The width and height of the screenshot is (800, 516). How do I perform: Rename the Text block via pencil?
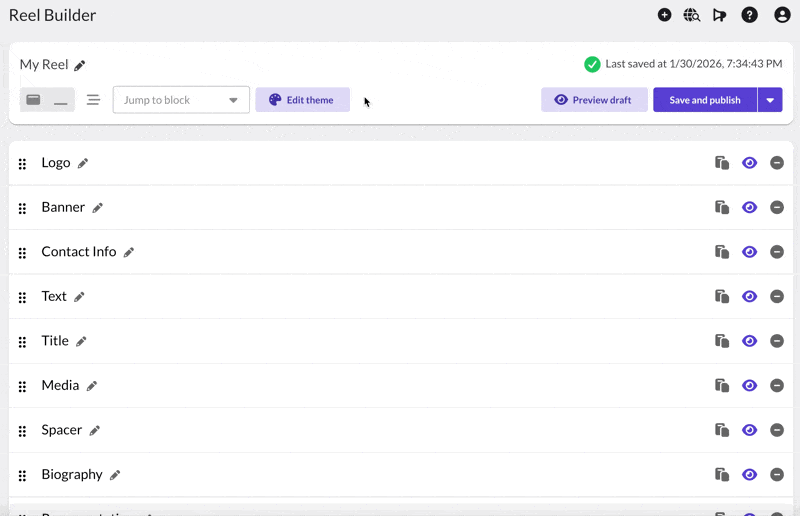click(79, 297)
